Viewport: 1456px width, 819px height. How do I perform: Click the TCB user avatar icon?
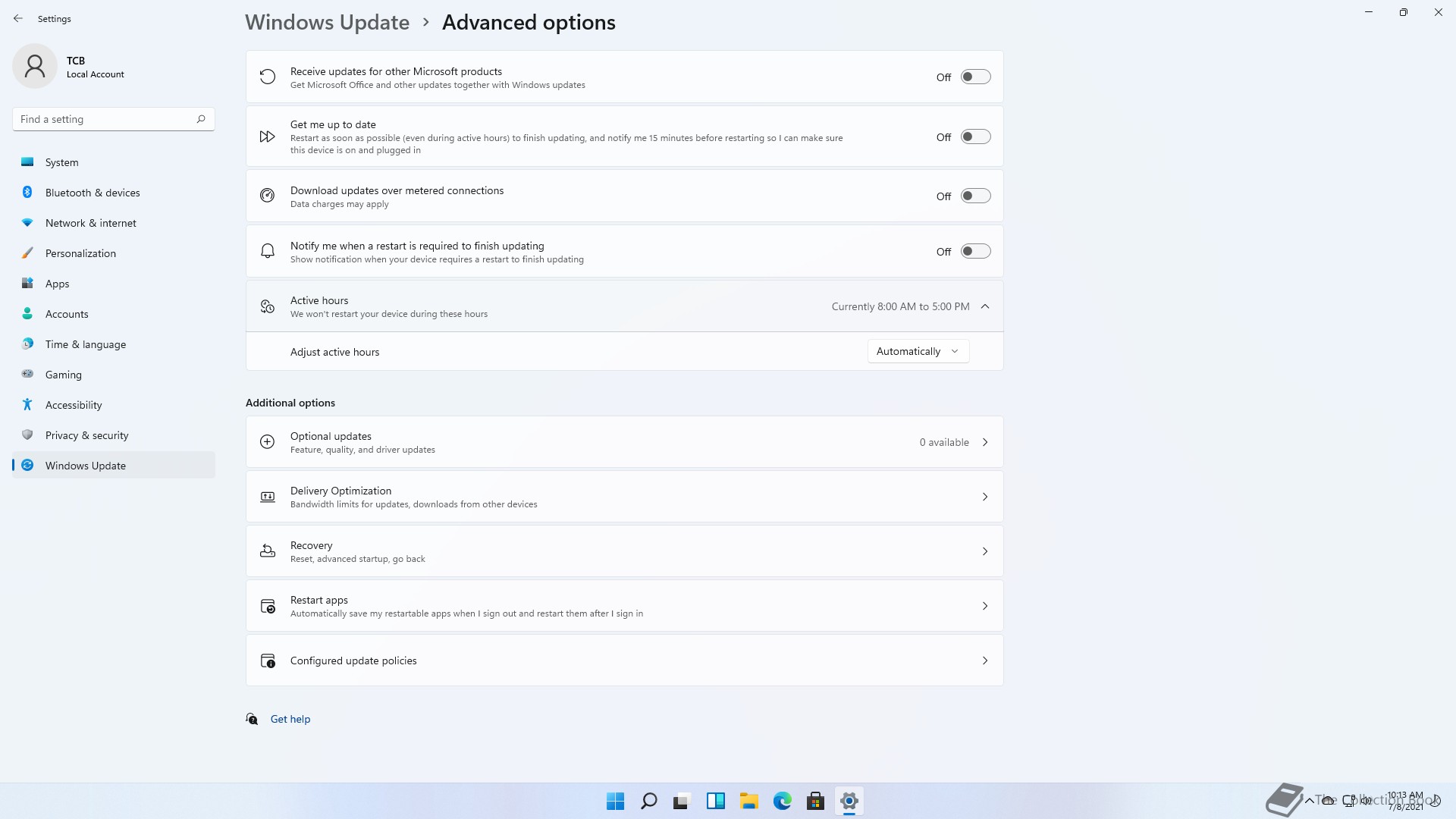click(x=35, y=66)
